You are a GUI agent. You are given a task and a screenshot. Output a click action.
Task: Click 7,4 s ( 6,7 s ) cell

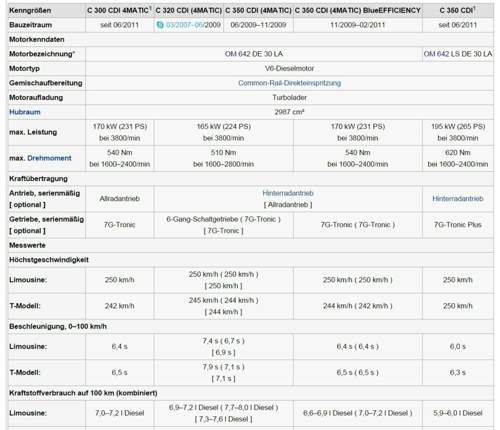pos(224,347)
